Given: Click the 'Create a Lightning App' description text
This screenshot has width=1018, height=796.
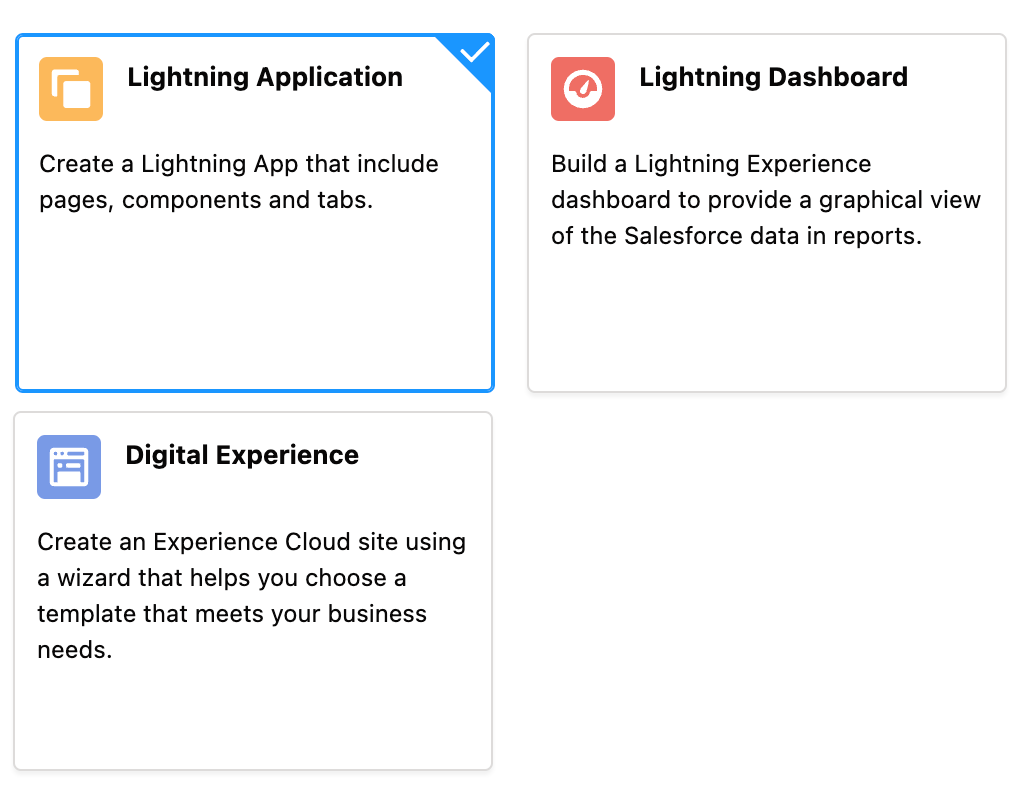Looking at the screenshot, I should (239, 182).
